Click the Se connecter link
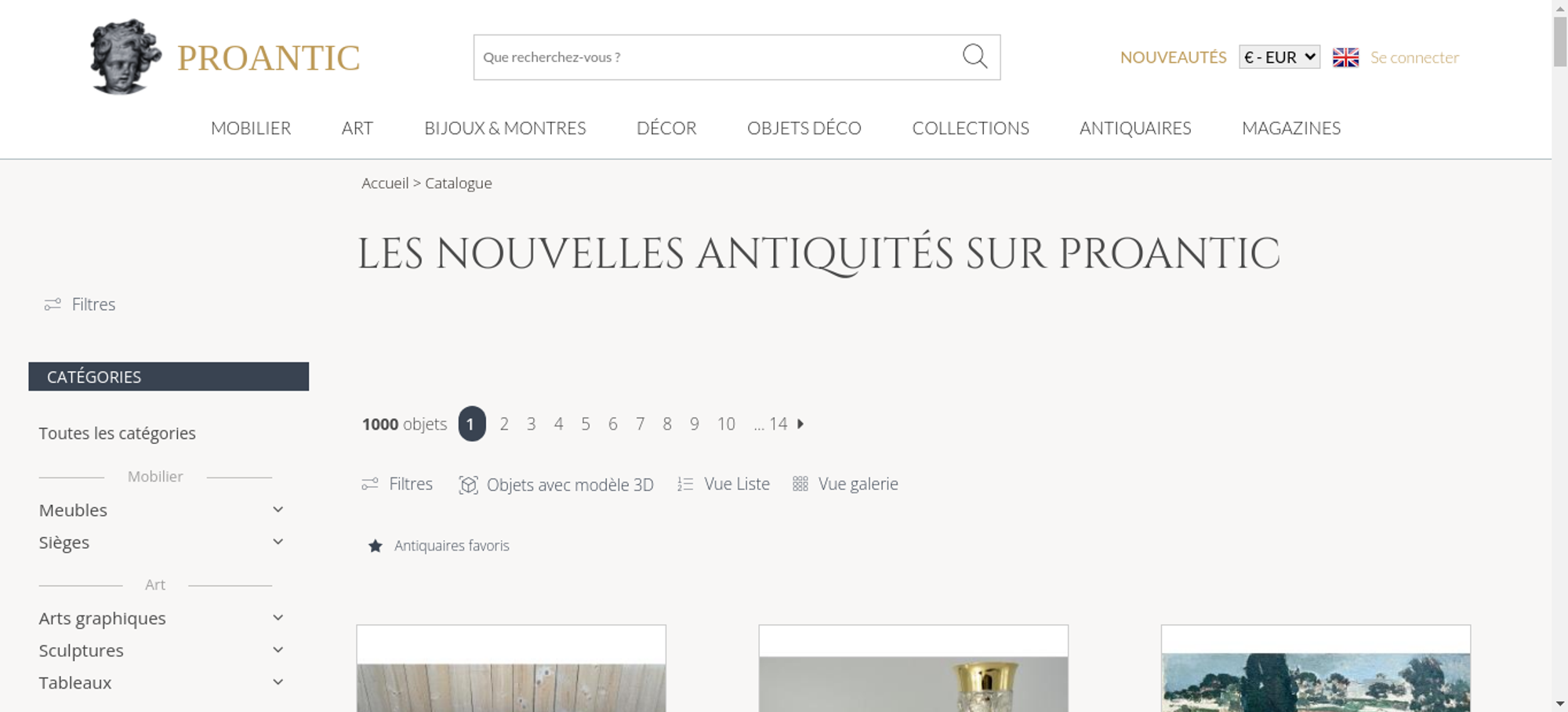Image resolution: width=1568 pixels, height=712 pixels. 1414,57
